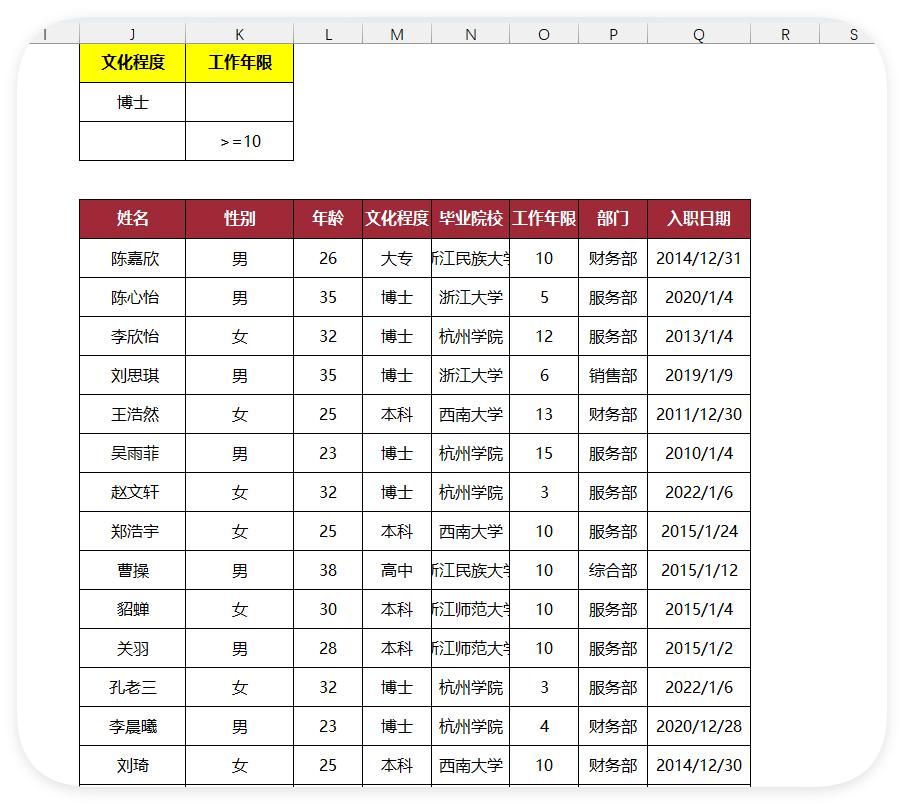The height and width of the screenshot is (804, 904).
Task: Click the >=10 criteria cell
Action: [239, 141]
